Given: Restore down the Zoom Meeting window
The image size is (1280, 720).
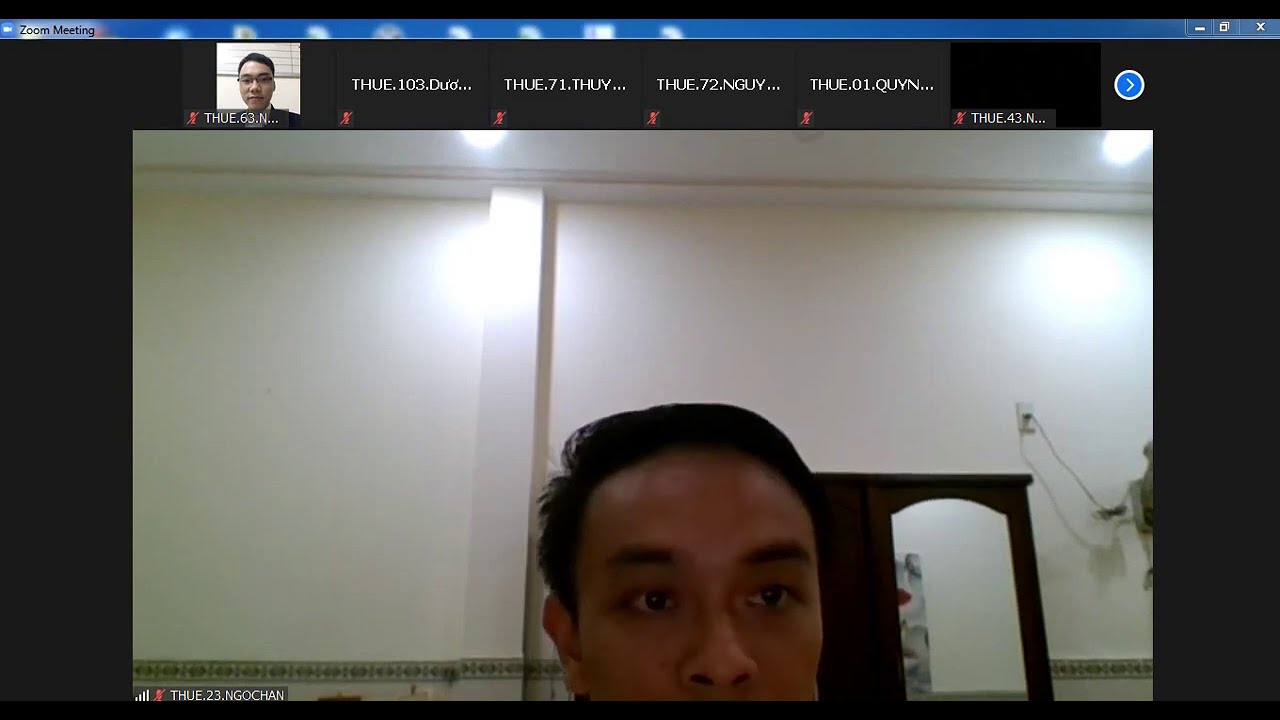Looking at the screenshot, I should coord(1224,28).
